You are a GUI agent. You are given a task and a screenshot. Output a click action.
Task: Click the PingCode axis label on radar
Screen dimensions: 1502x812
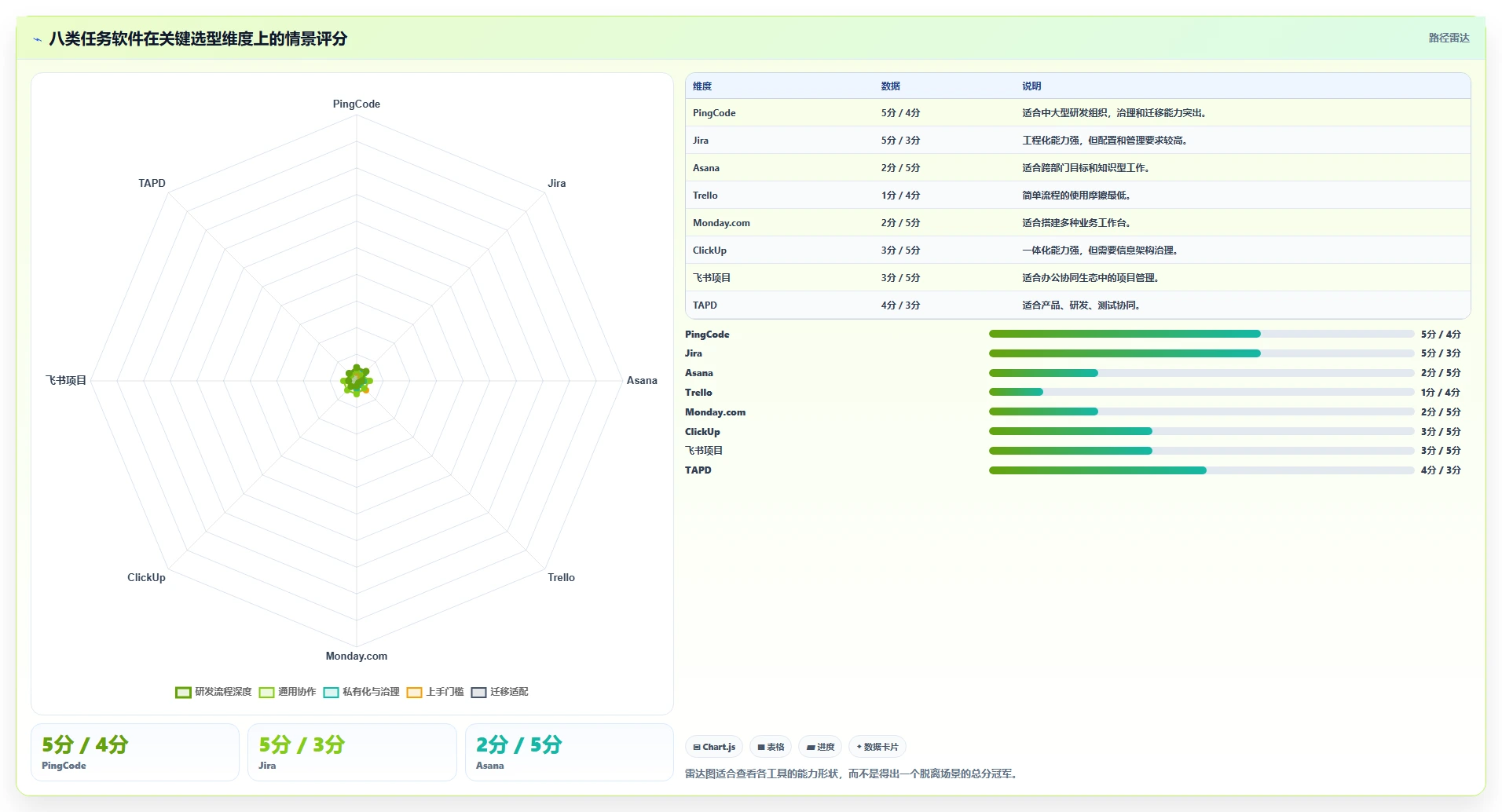(357, 104)
